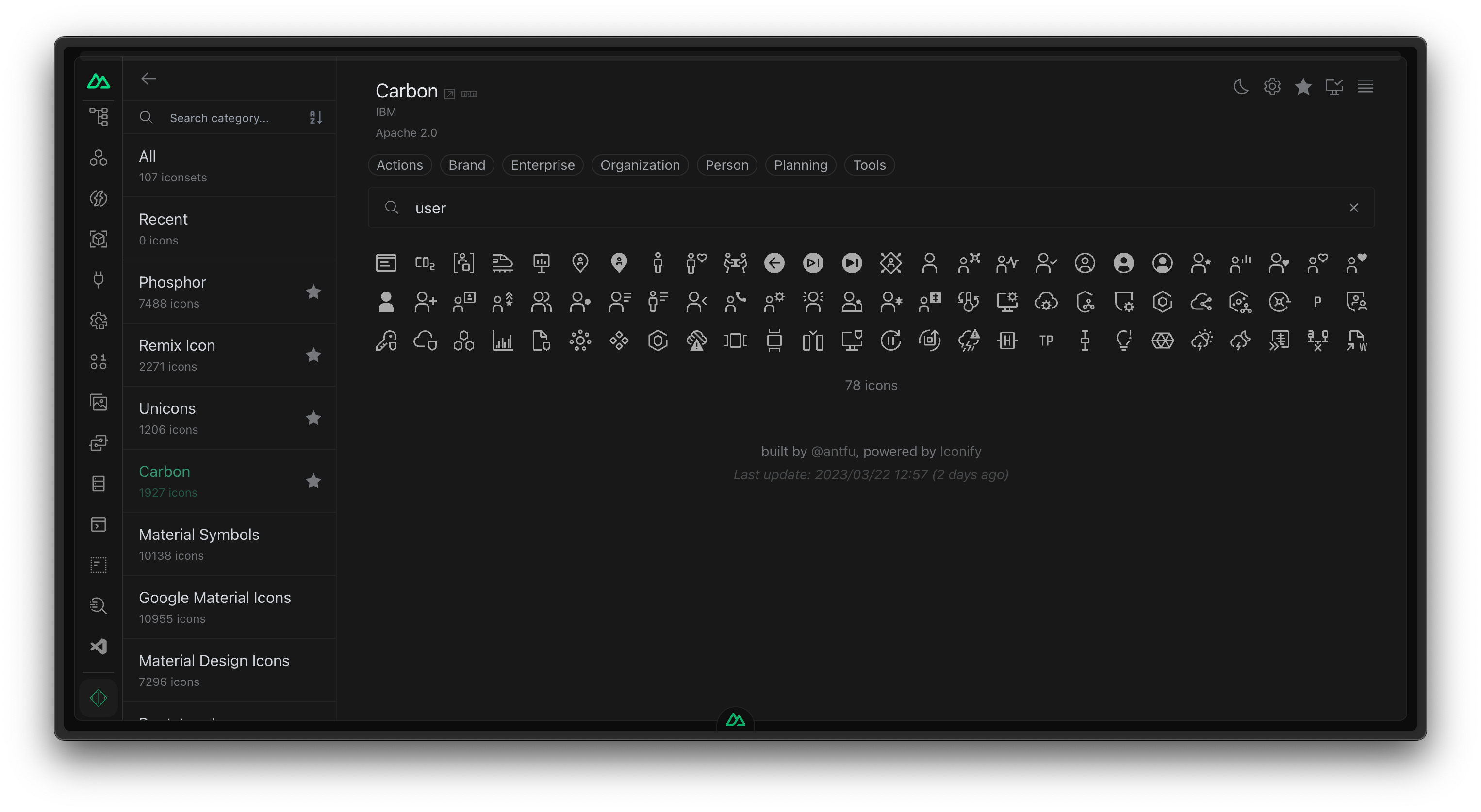The height and width of the screenshot is (812, 1481).
Task: Open favorites via the star icon top right
Action: pyautogui.click(x=1303, y=86)
